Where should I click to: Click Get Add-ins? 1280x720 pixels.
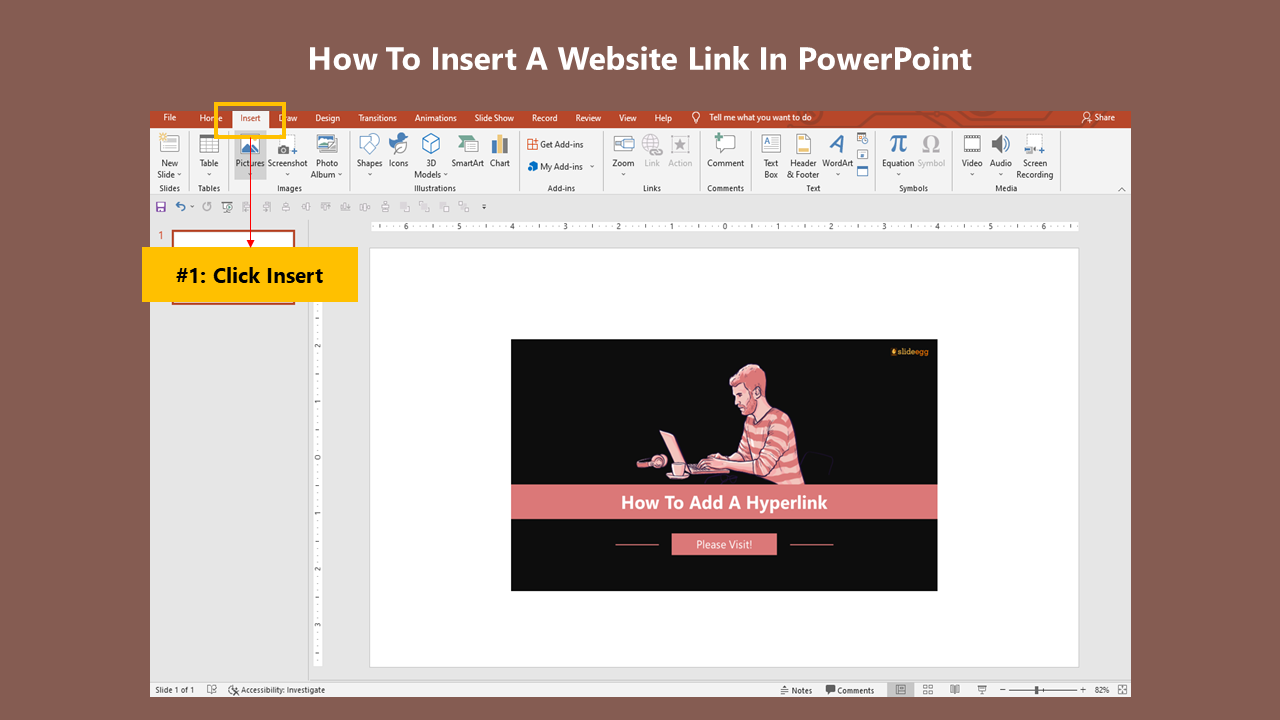555,144
